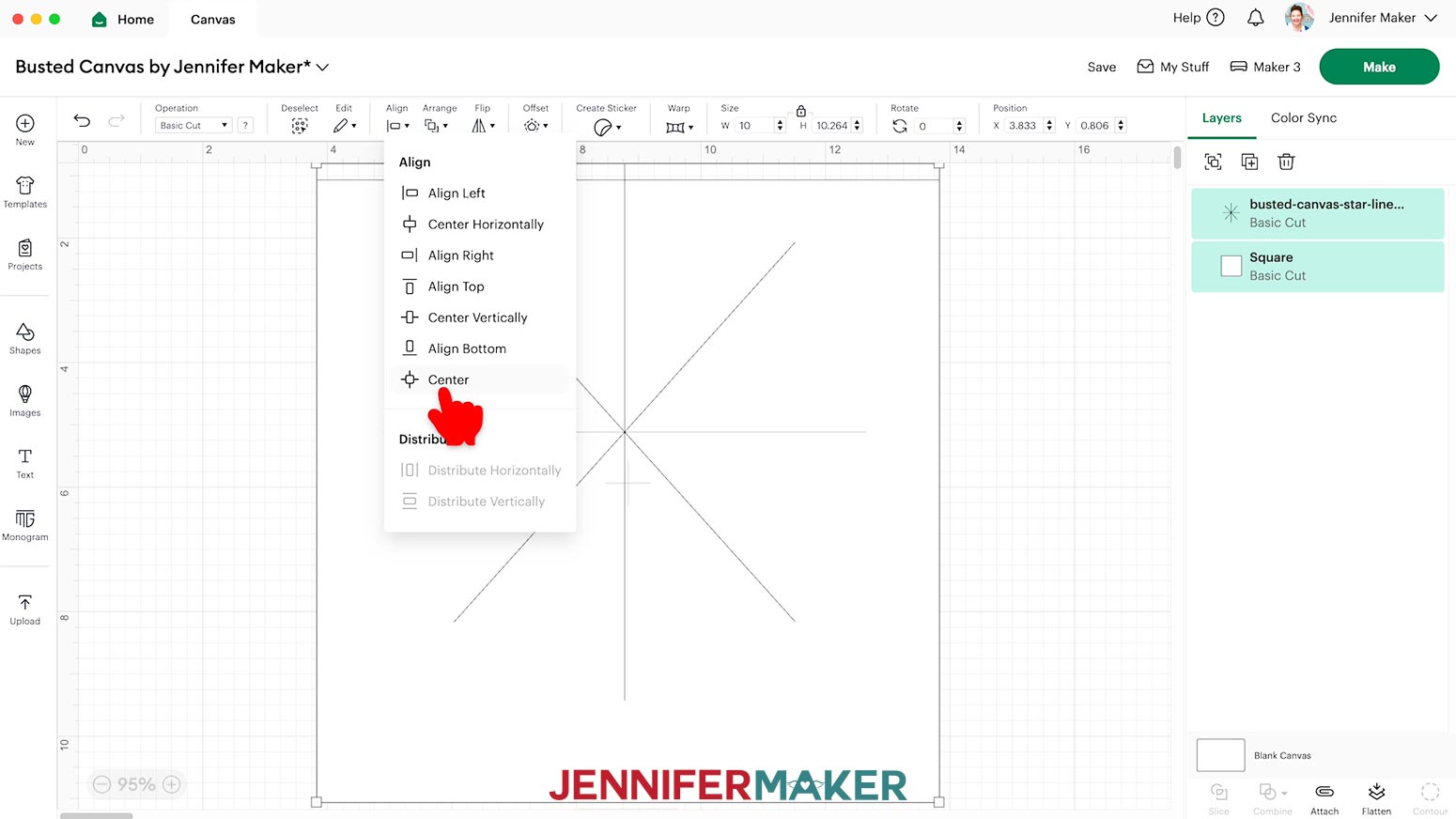Viewport: 1456px width, 819px height.
Task: Click the profile avatar picture
Action: point(1299,18)
